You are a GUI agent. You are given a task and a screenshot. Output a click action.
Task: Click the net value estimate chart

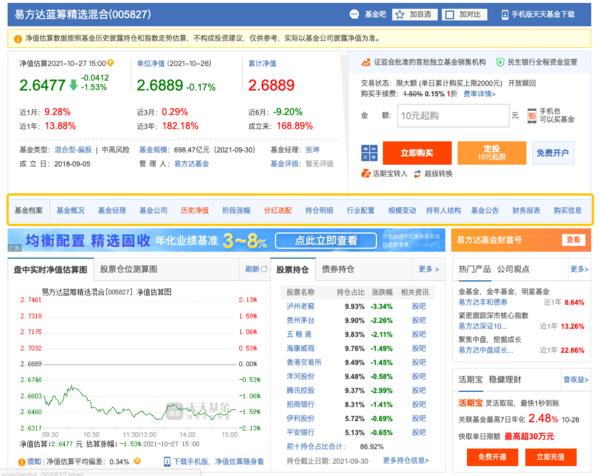[139, 364]
